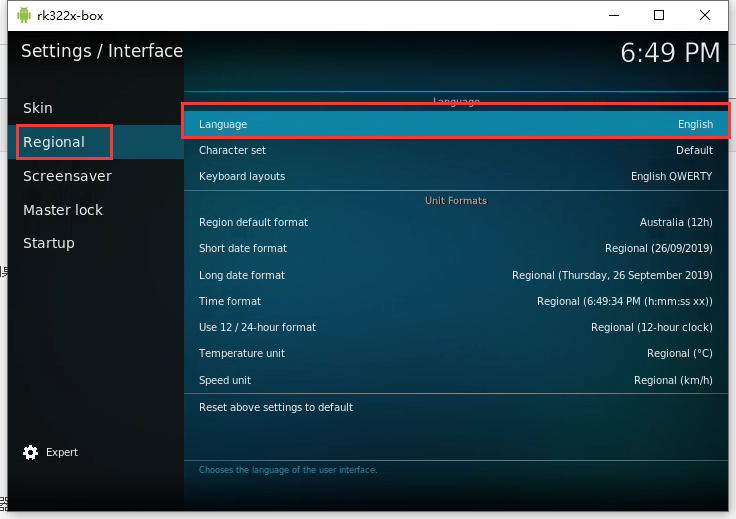
Task: Click the Regional (6:49:34 PM) time value
Action: (x=624, y=301)
